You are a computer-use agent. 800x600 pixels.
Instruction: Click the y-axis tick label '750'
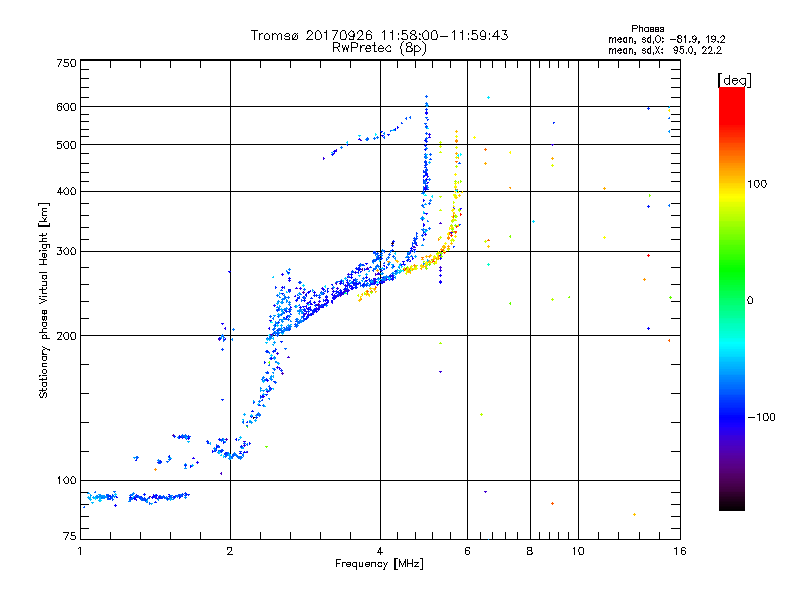[x=66, y=63]
